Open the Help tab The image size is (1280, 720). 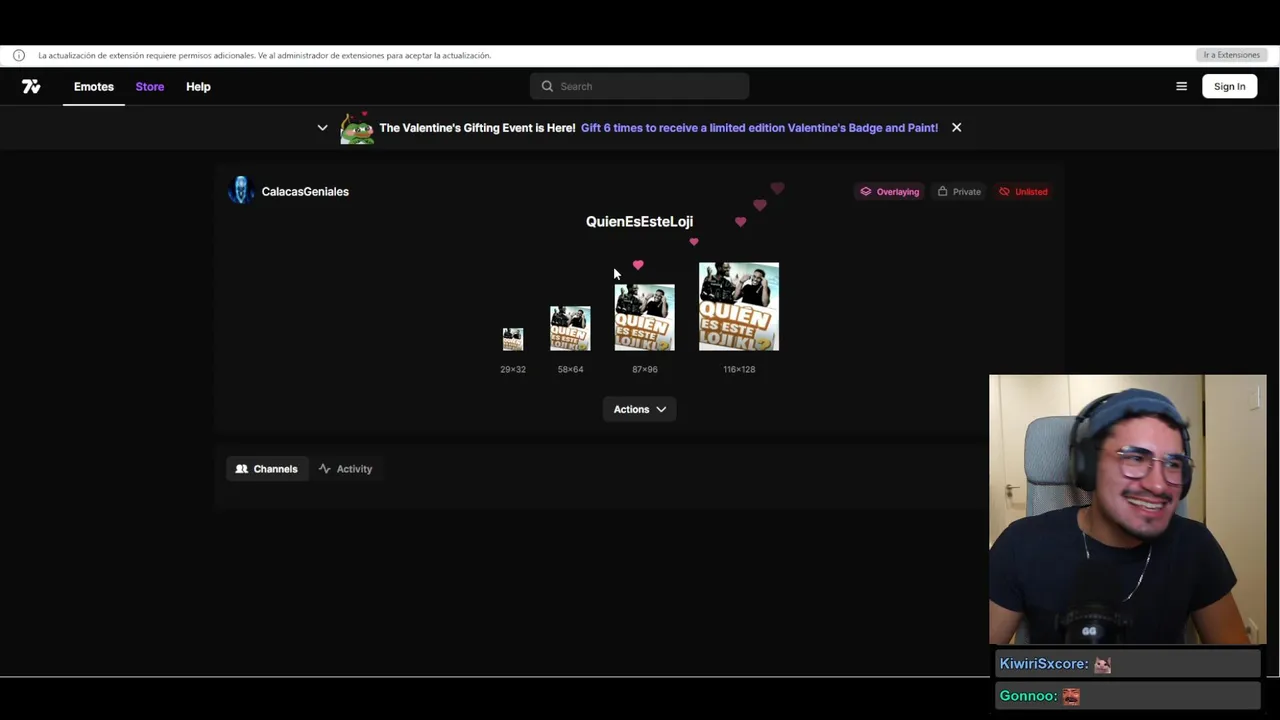(198, 87)
